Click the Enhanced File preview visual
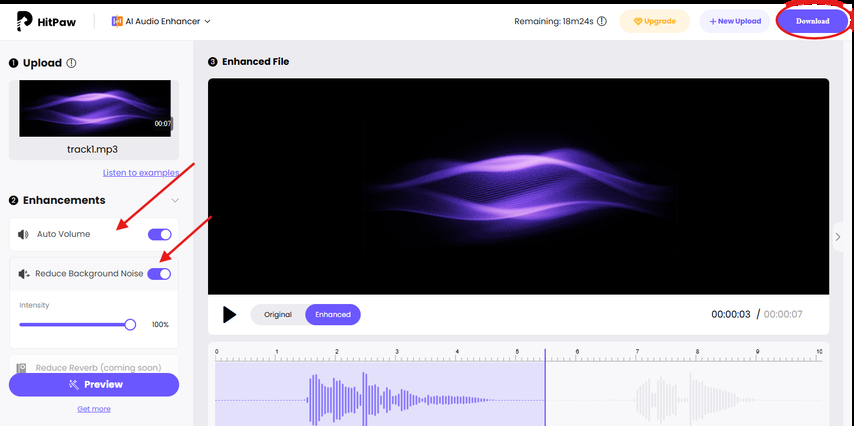 [x=518, y=186]
